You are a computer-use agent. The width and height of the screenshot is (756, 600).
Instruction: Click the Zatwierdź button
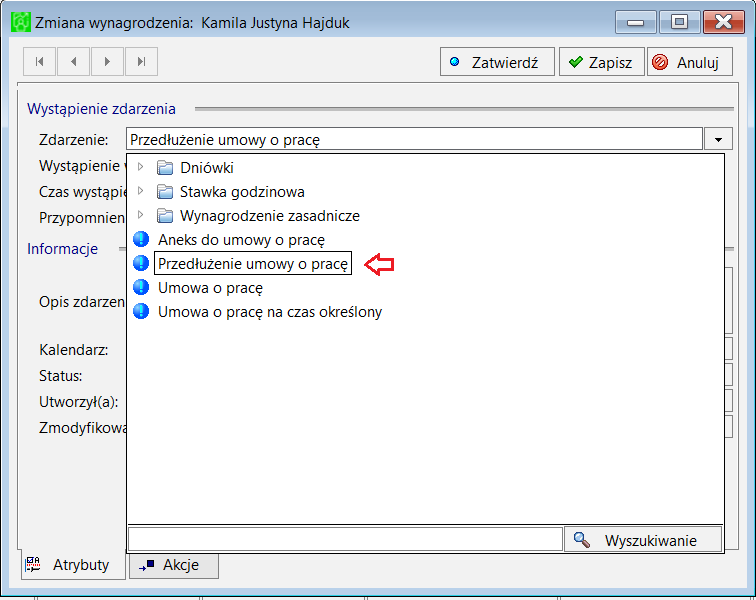tap(497, 62)
